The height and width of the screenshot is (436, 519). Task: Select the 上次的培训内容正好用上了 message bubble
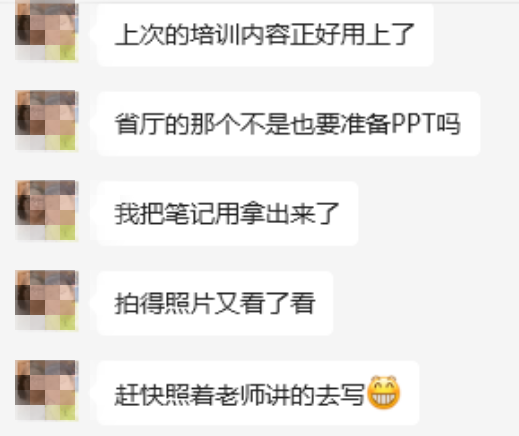point(265,35)
